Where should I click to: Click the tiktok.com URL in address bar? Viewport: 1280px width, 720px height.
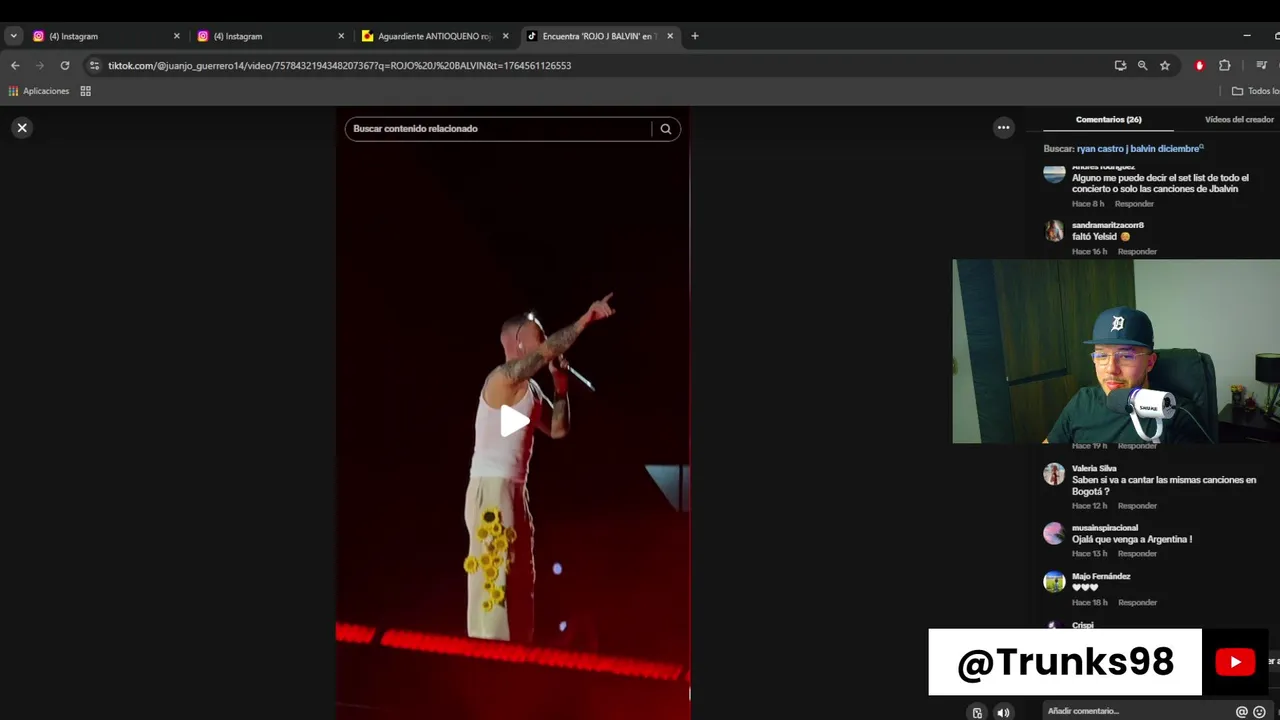pos(340,66)
